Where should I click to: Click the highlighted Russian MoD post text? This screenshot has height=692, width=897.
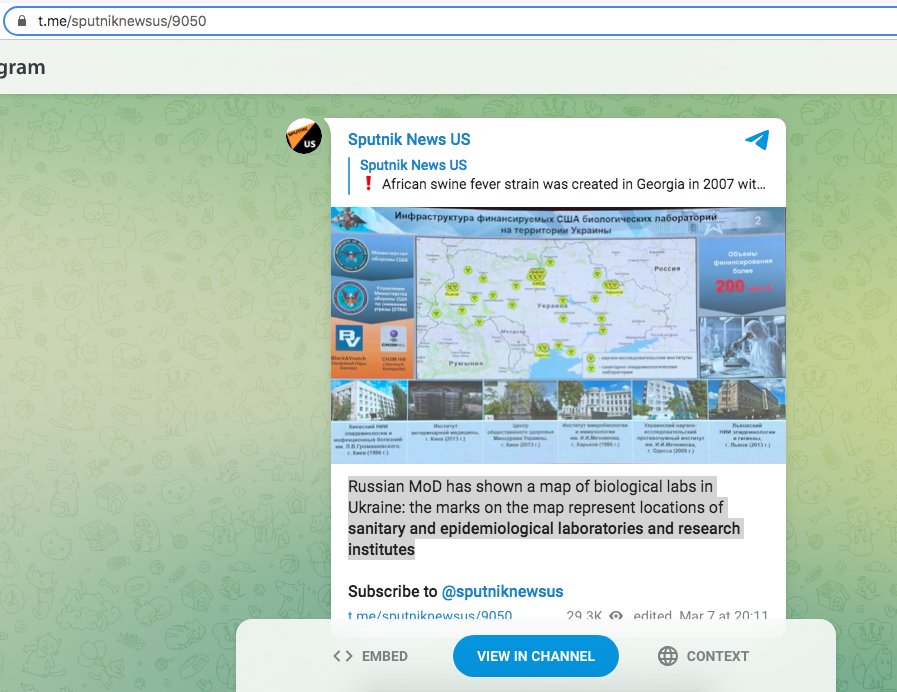[x=545, y=518]
